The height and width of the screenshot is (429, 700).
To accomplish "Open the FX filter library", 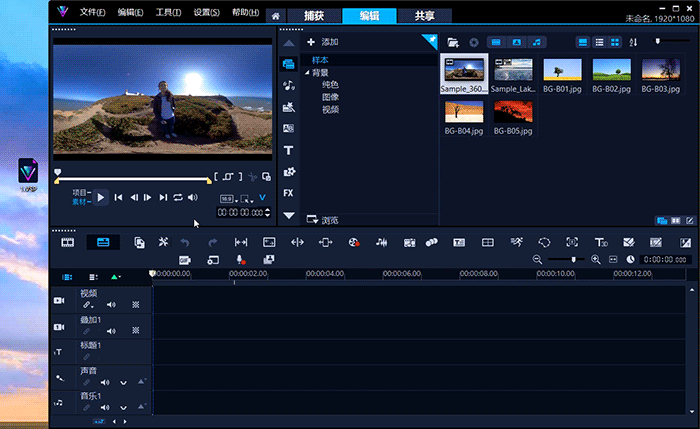I will coord(288,192).
